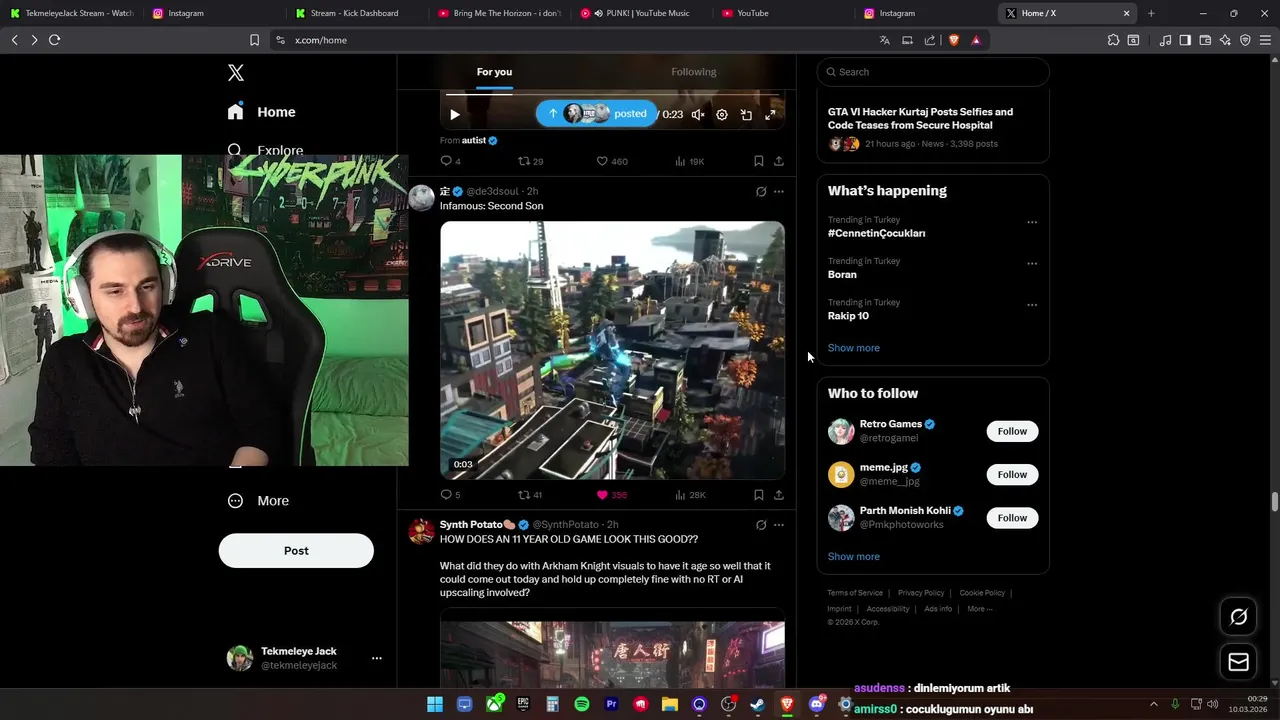Follow meme.jpg
The width and height of the screenshot is (1280, 720).
1012,475
